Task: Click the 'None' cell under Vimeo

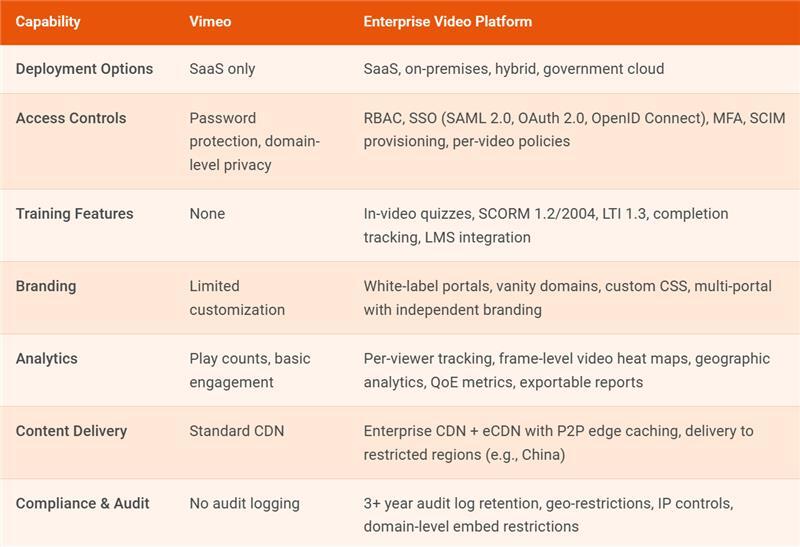Action: pyautogui.click(x=207, y=214)
